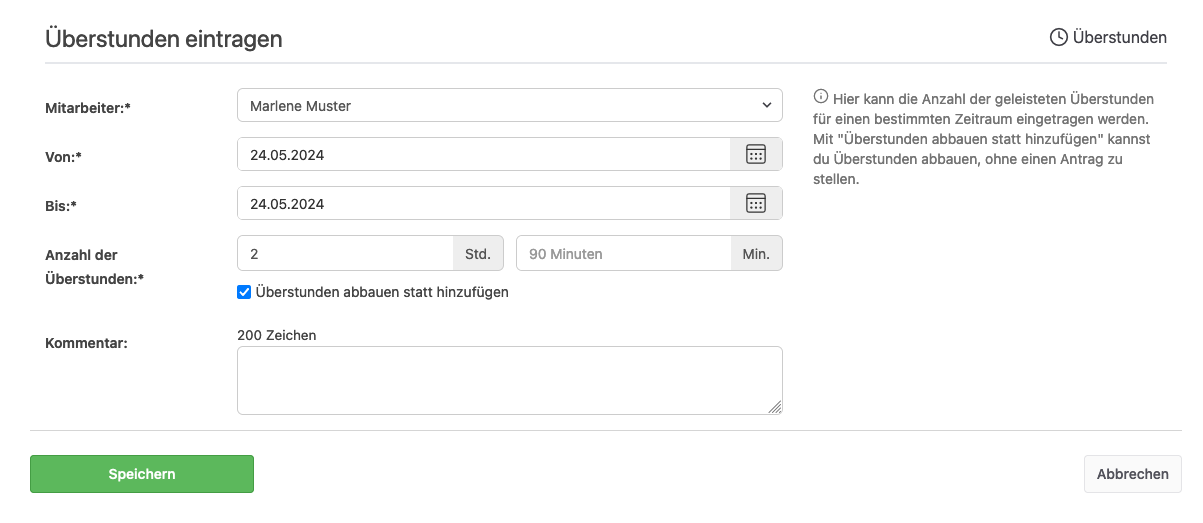Click the clock icon beside Überstunden

(x=1058, y=38)
